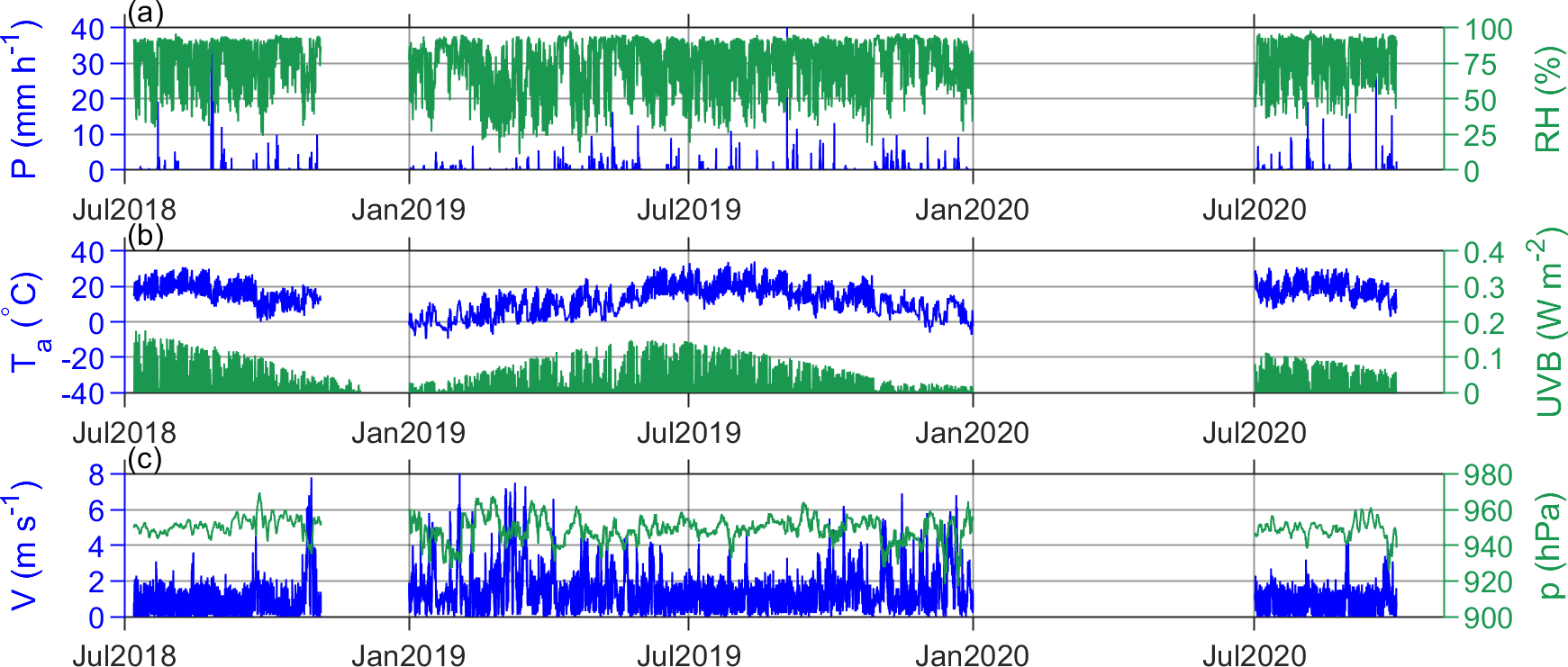Select "Jul2020" date label under the precipitation panel

[1254, 210]
